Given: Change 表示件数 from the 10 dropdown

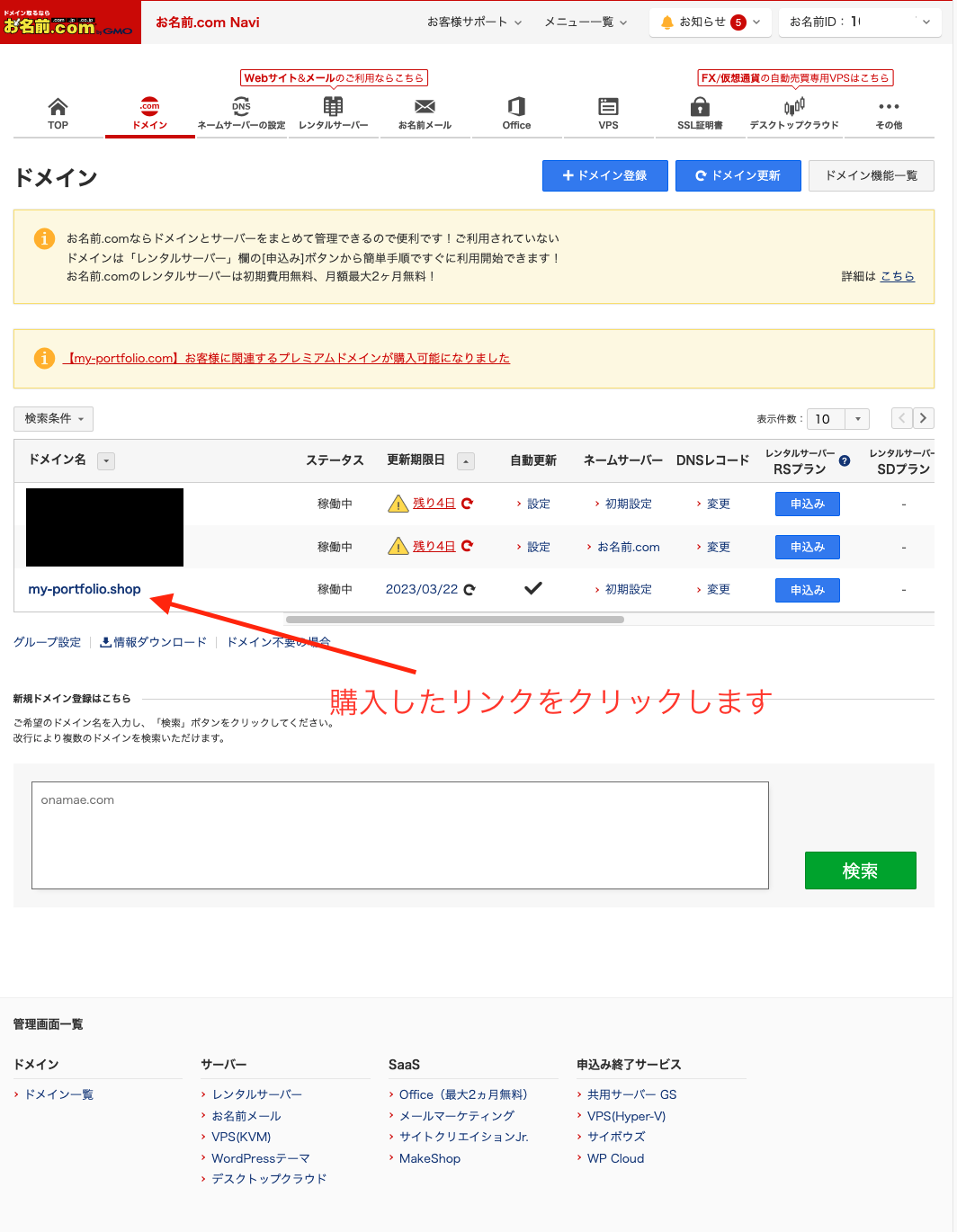Looking at the screenshot, I should 837,418.
